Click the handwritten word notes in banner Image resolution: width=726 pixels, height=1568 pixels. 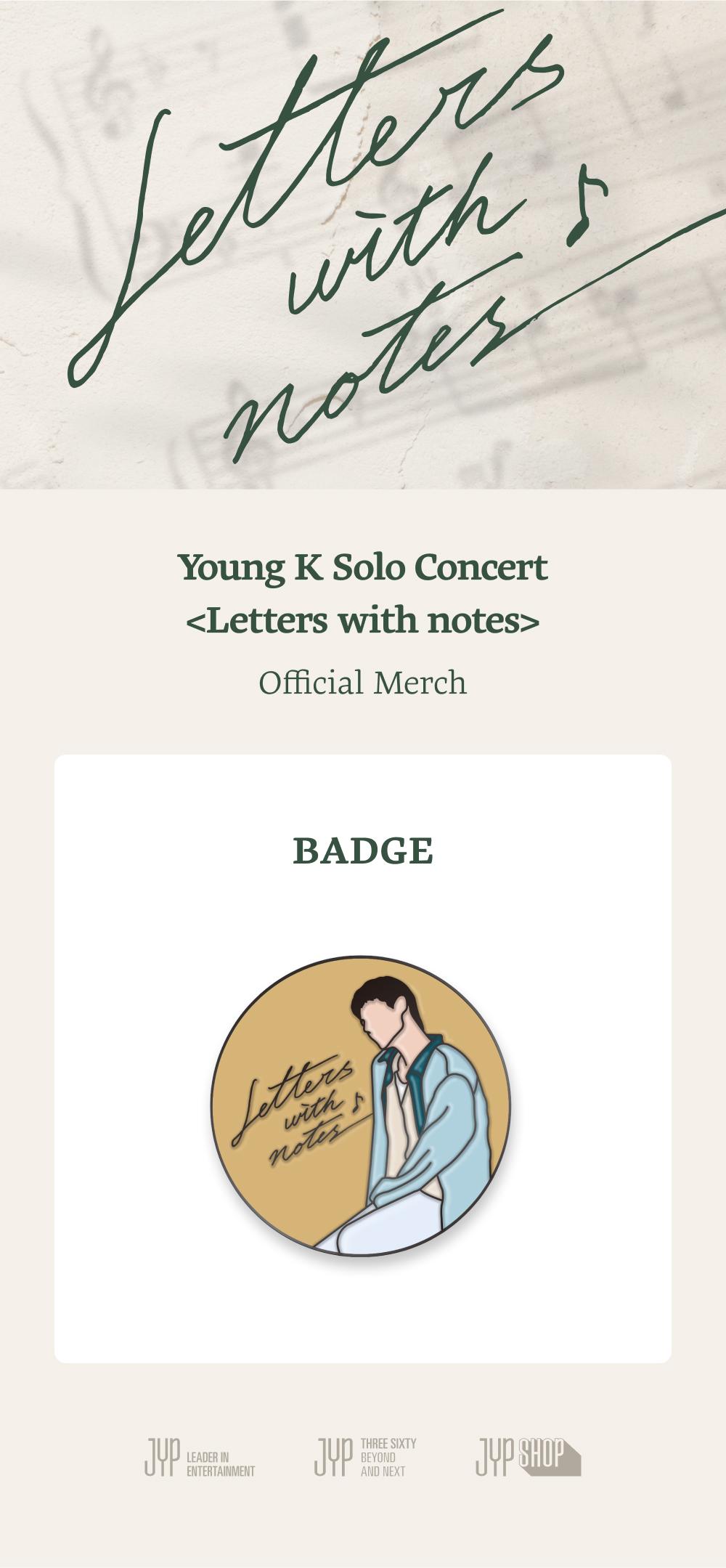pos(363,378)
